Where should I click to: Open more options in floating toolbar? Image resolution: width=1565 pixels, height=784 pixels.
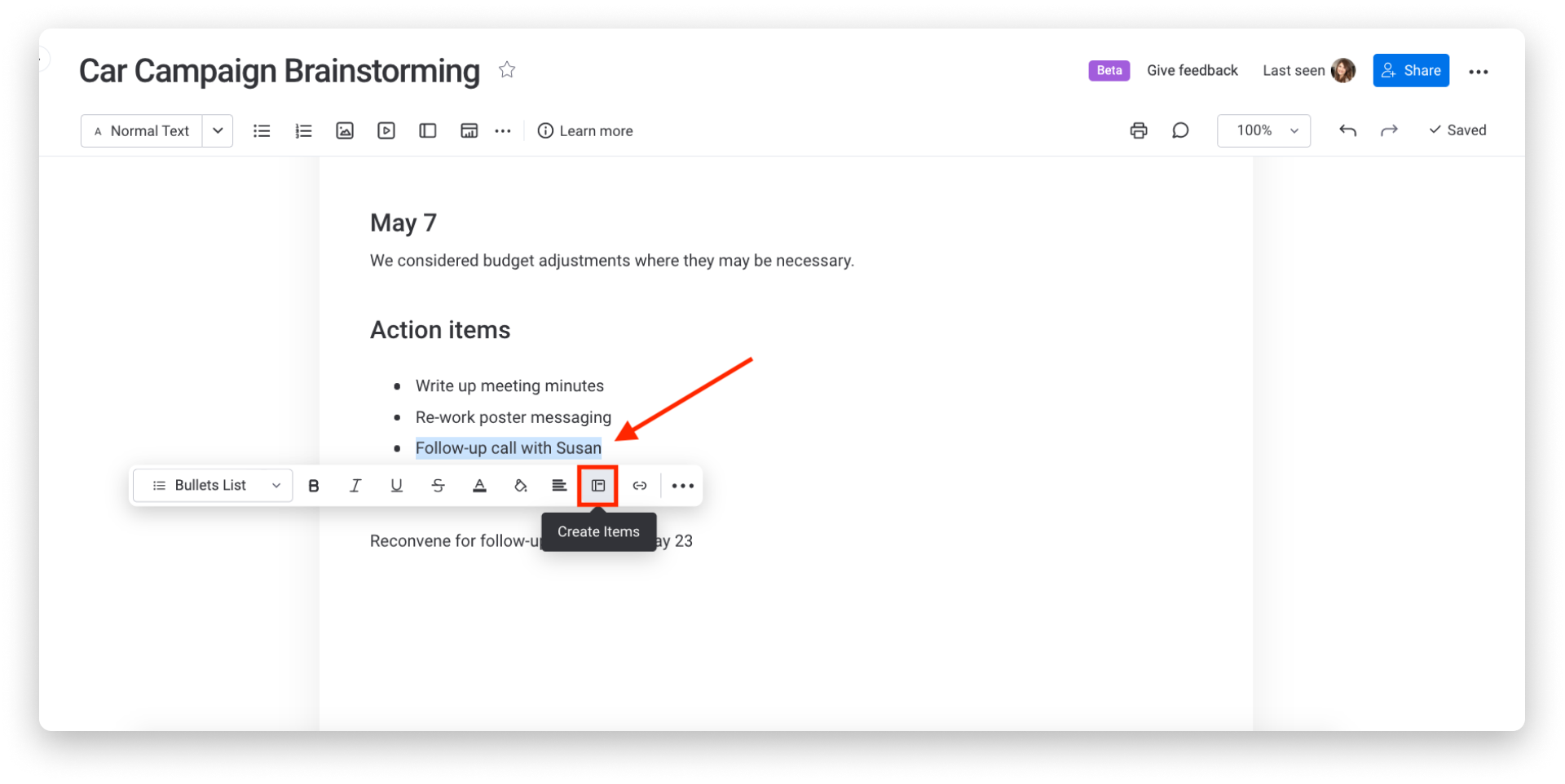(x=683, y=486)
